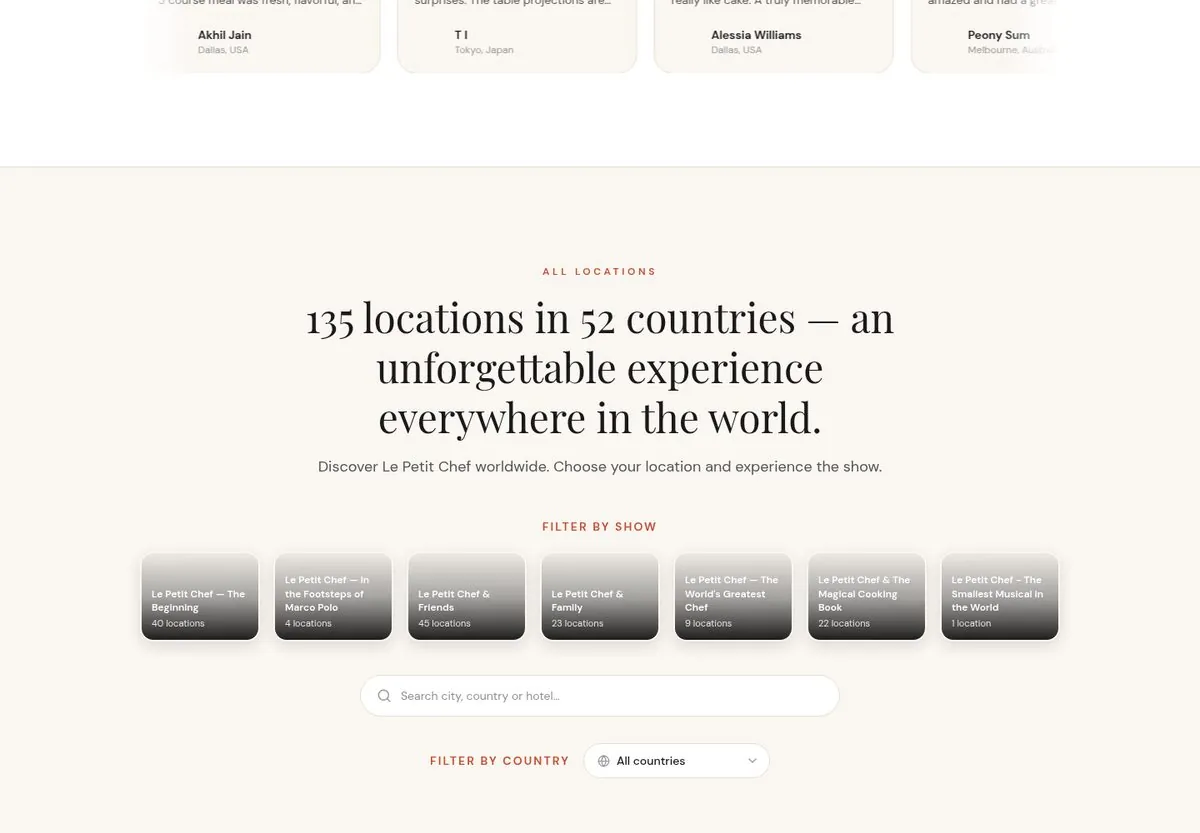Click the search city, country or hotel field
The height and width of the screenshot is (833, 1200).
pyautogui.click(x=600, y=696)
